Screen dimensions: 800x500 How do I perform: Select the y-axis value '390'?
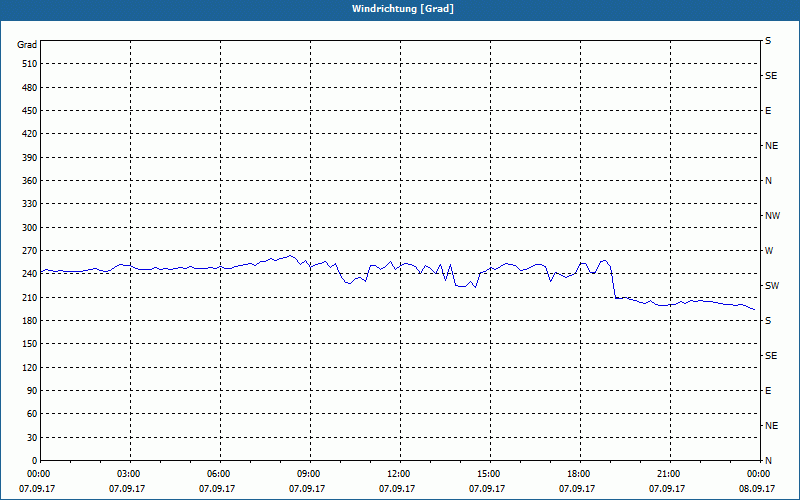(x=30, y=157)
